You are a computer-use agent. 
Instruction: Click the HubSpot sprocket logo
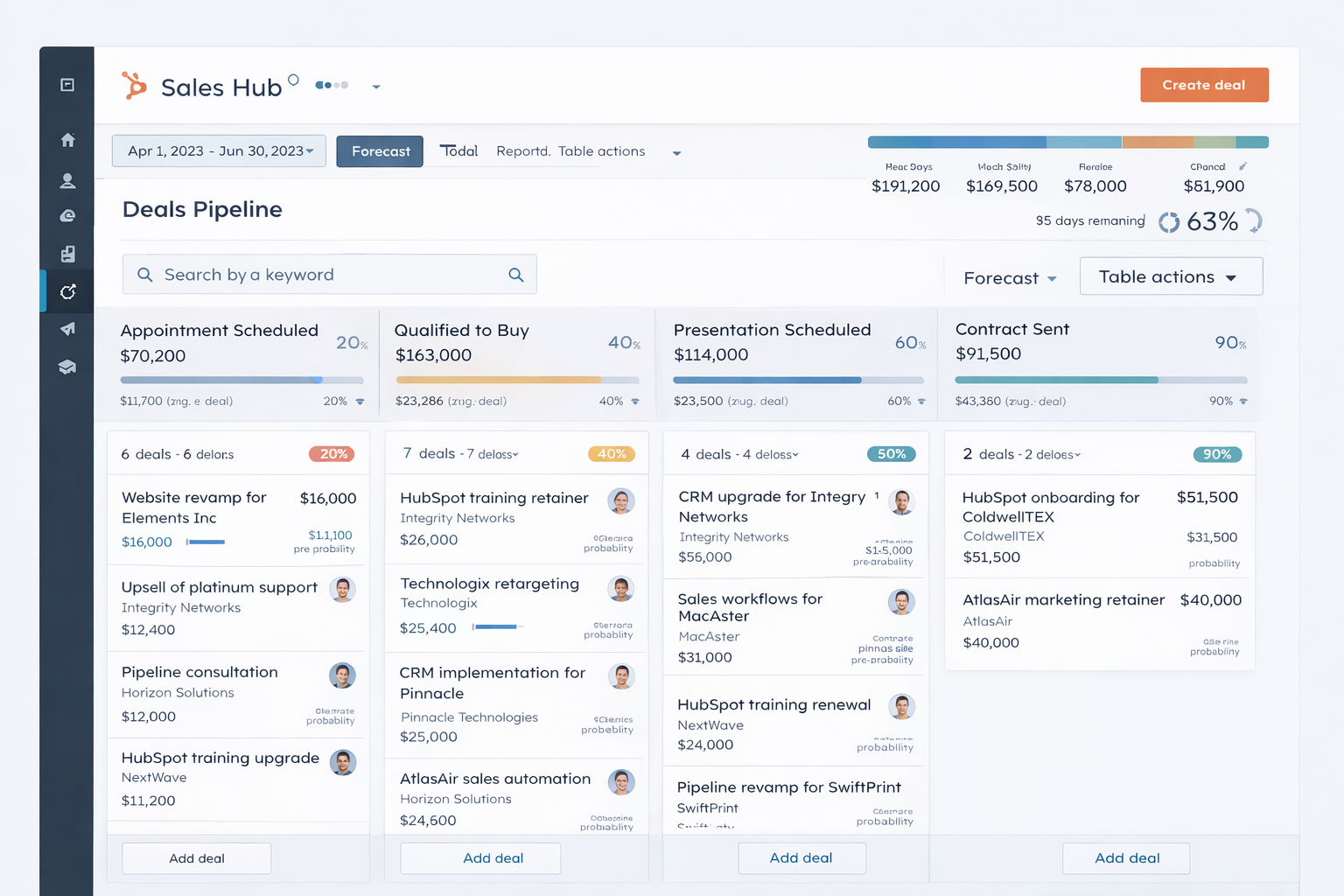pyautogui.click(x=134, y=86)
